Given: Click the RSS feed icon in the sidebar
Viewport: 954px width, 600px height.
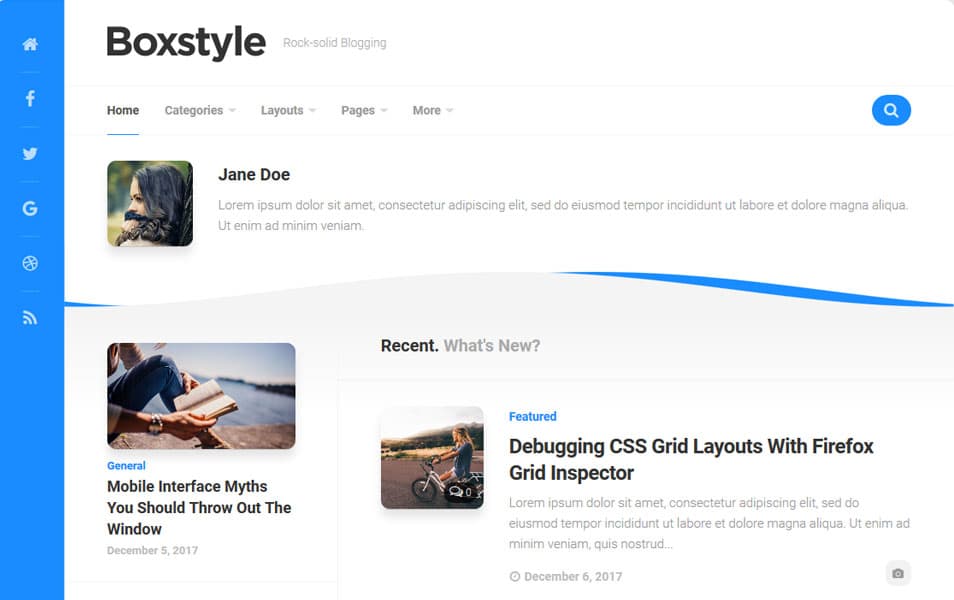Looking at the screenshot, I should tap(30, 317).
